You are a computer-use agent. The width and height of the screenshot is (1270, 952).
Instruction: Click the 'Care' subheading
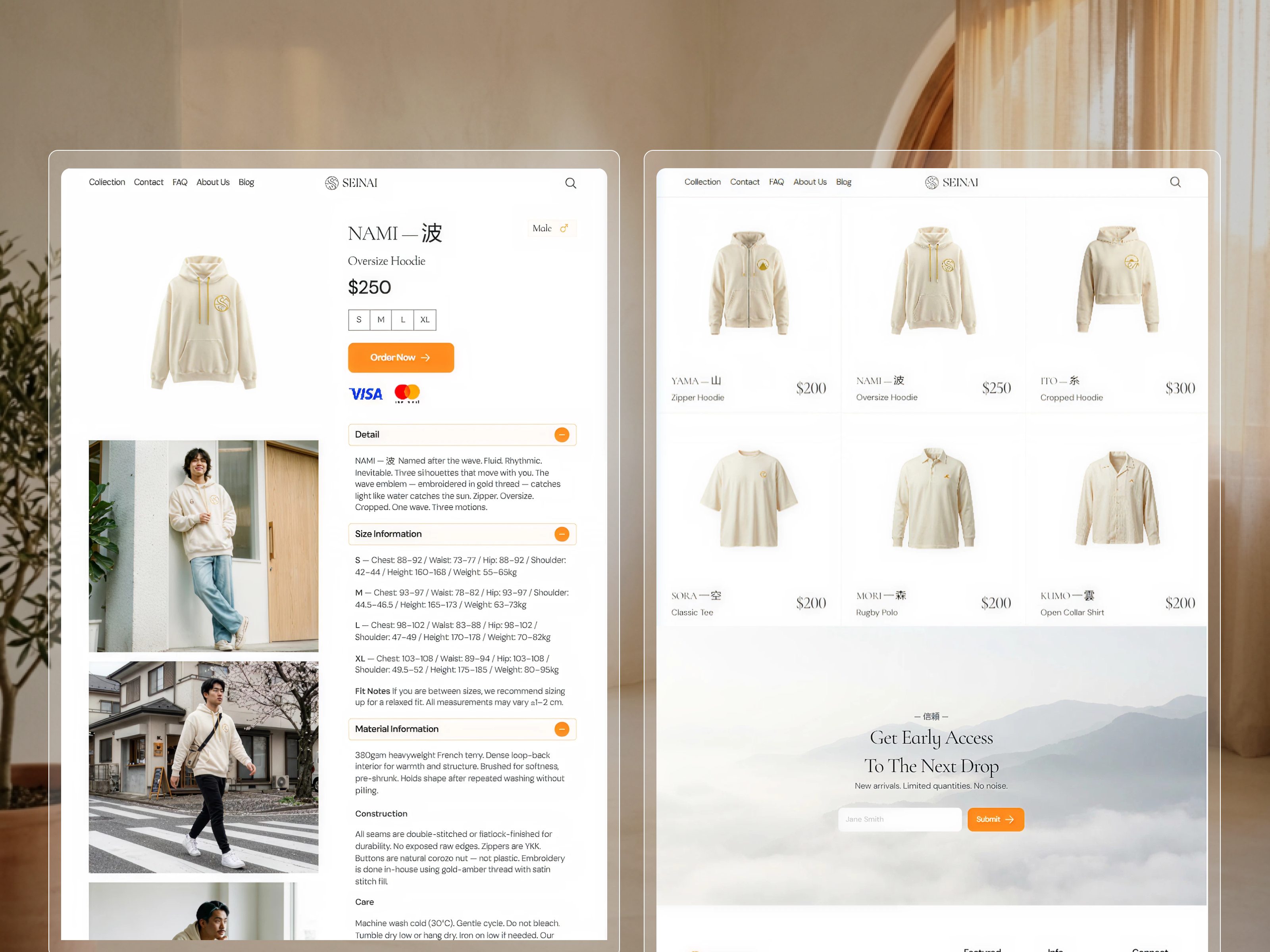pyautogui.click(x=364, y=902)
